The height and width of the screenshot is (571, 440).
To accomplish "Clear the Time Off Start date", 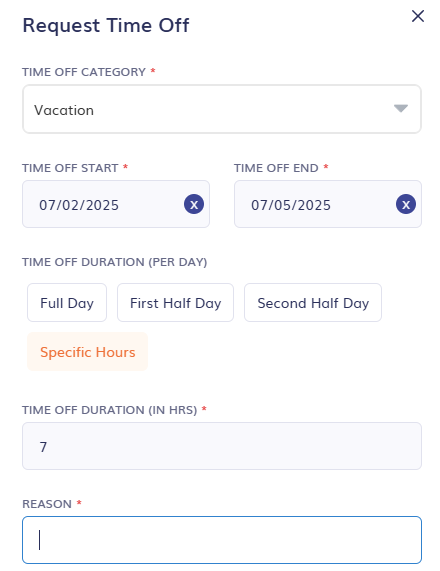I will point(194,204).
